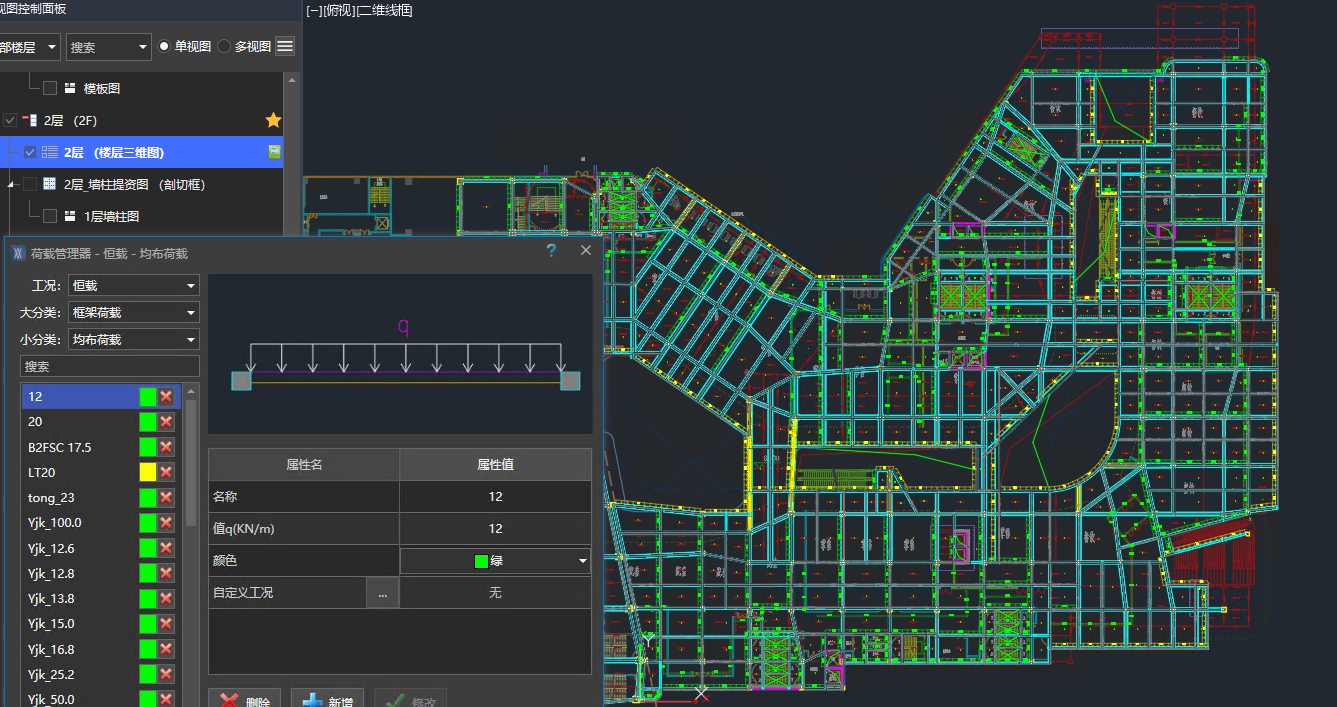Click the red X icon for B2FSC 17.5
Image resolution: width=1337 pixels, height=707 pixels.
[166, 447]
